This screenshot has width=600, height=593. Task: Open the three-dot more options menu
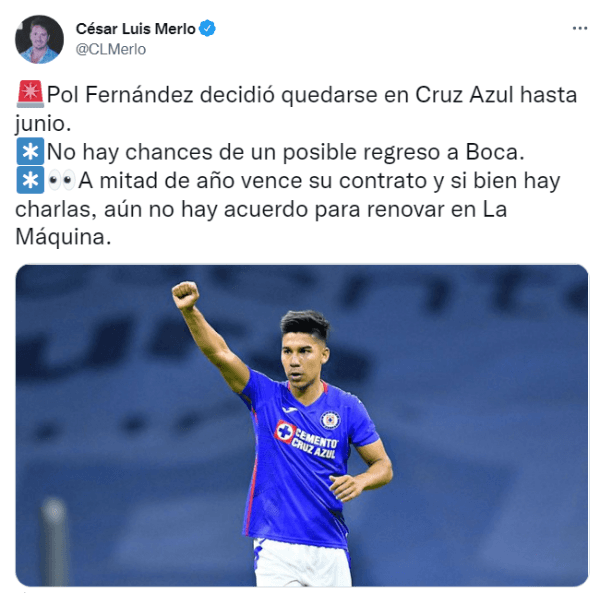[x=579, y=28]
